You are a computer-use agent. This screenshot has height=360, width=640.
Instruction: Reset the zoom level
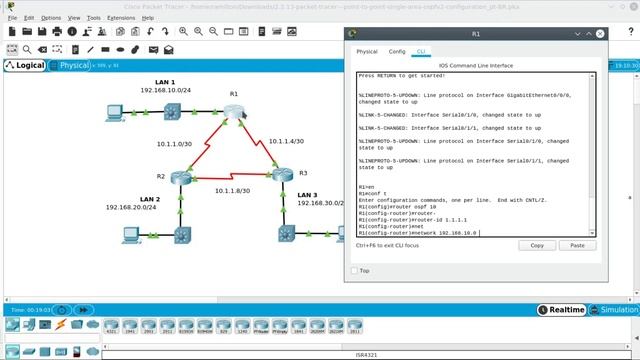coord(198,31)
